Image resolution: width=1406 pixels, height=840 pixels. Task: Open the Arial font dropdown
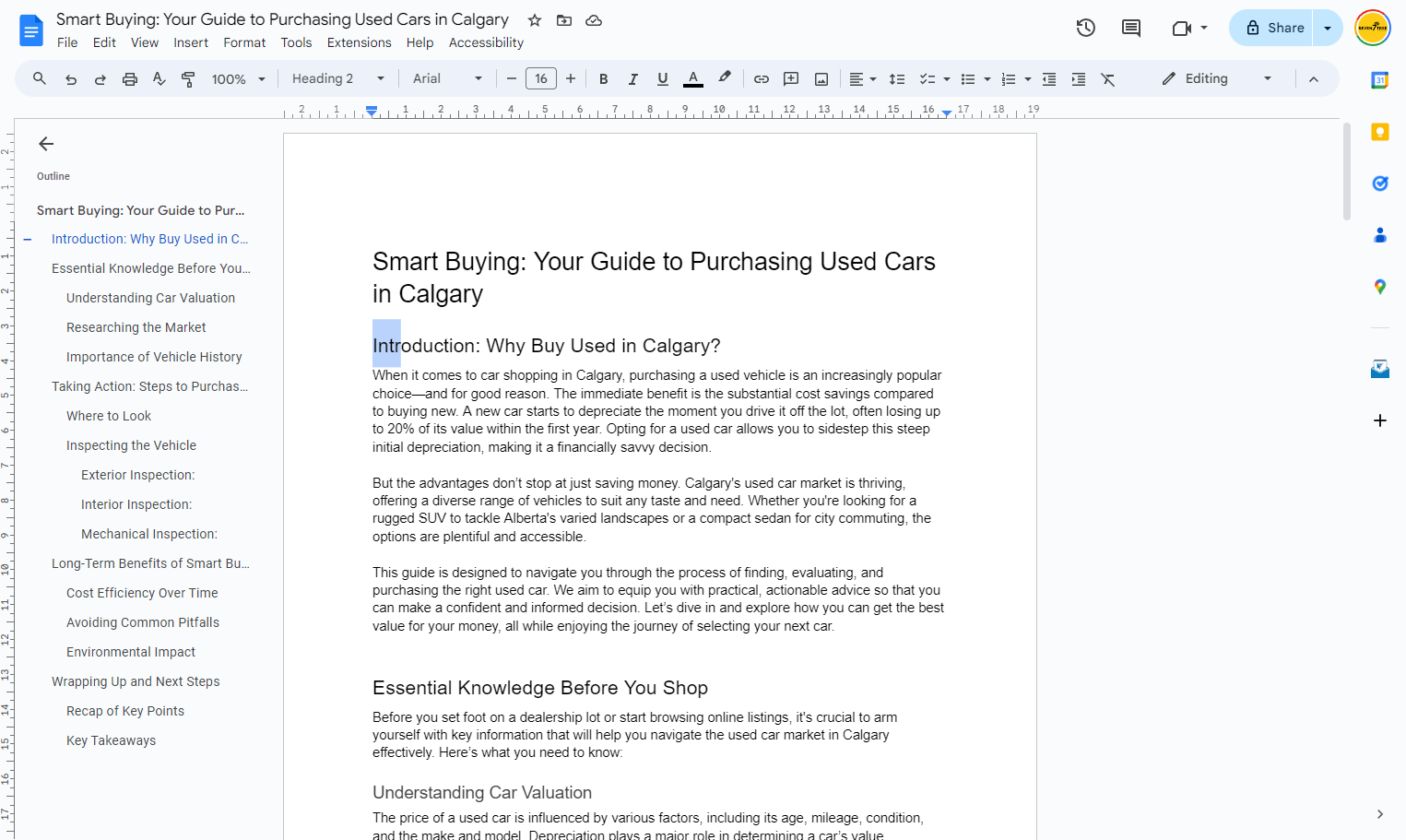click(447, 79)
